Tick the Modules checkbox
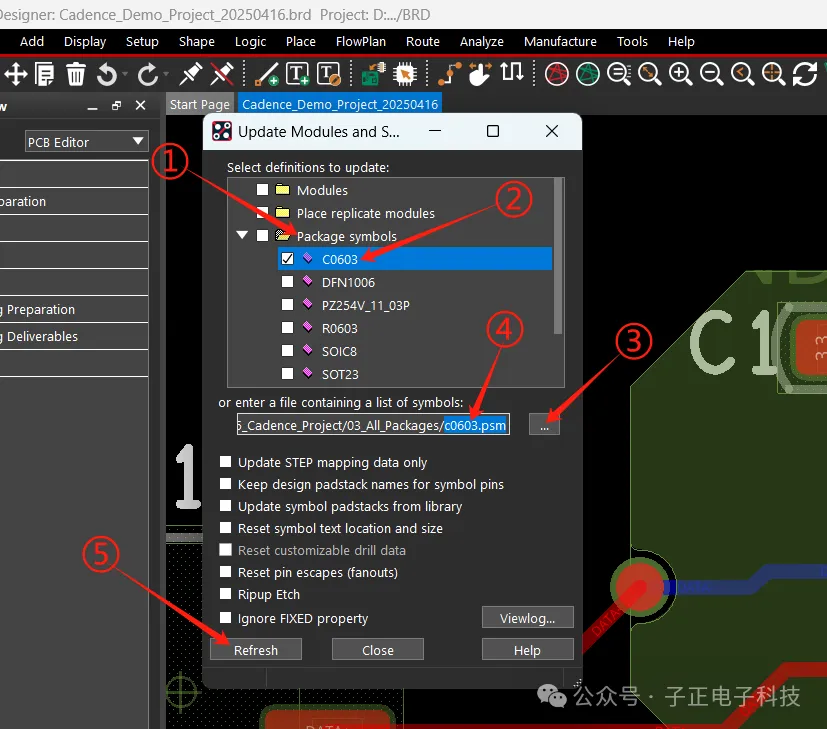The image size is (827, 729). (262, 189)
